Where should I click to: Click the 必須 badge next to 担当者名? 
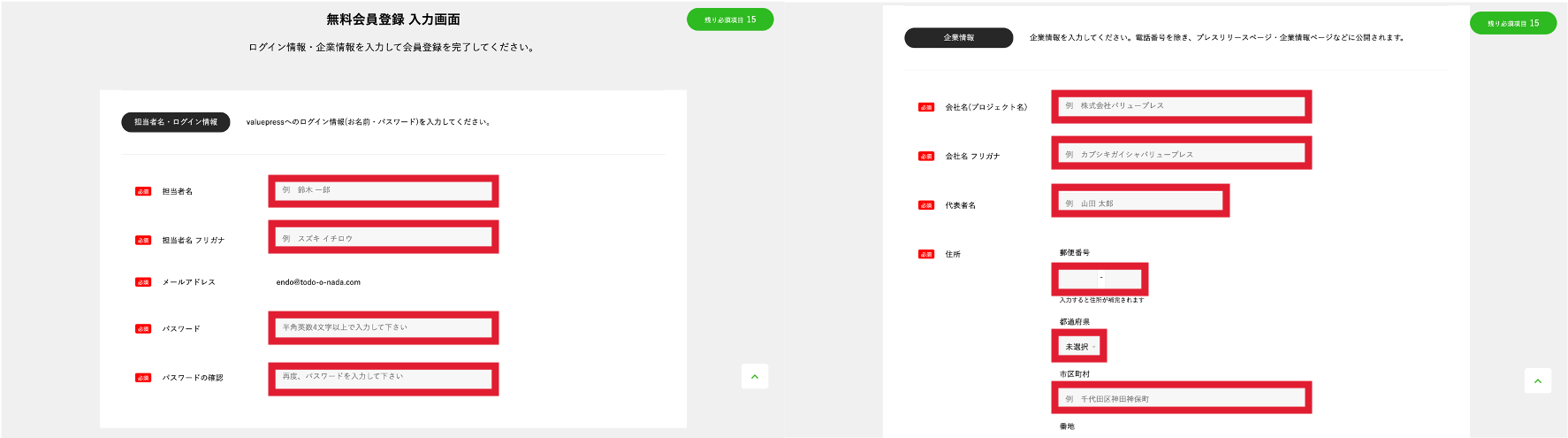point(143,191)
